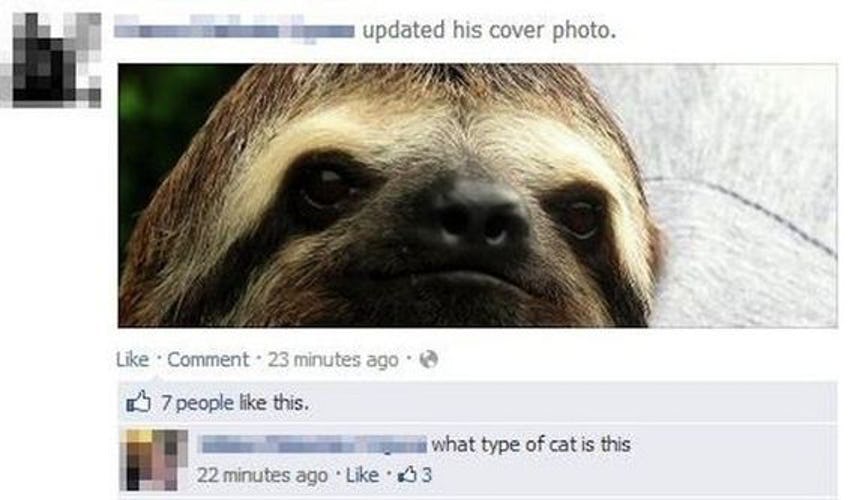Image resolution: width=855 pixels, height=500 pixels.
Task: Click the like count 3 on comment
Action: (426, 475)
